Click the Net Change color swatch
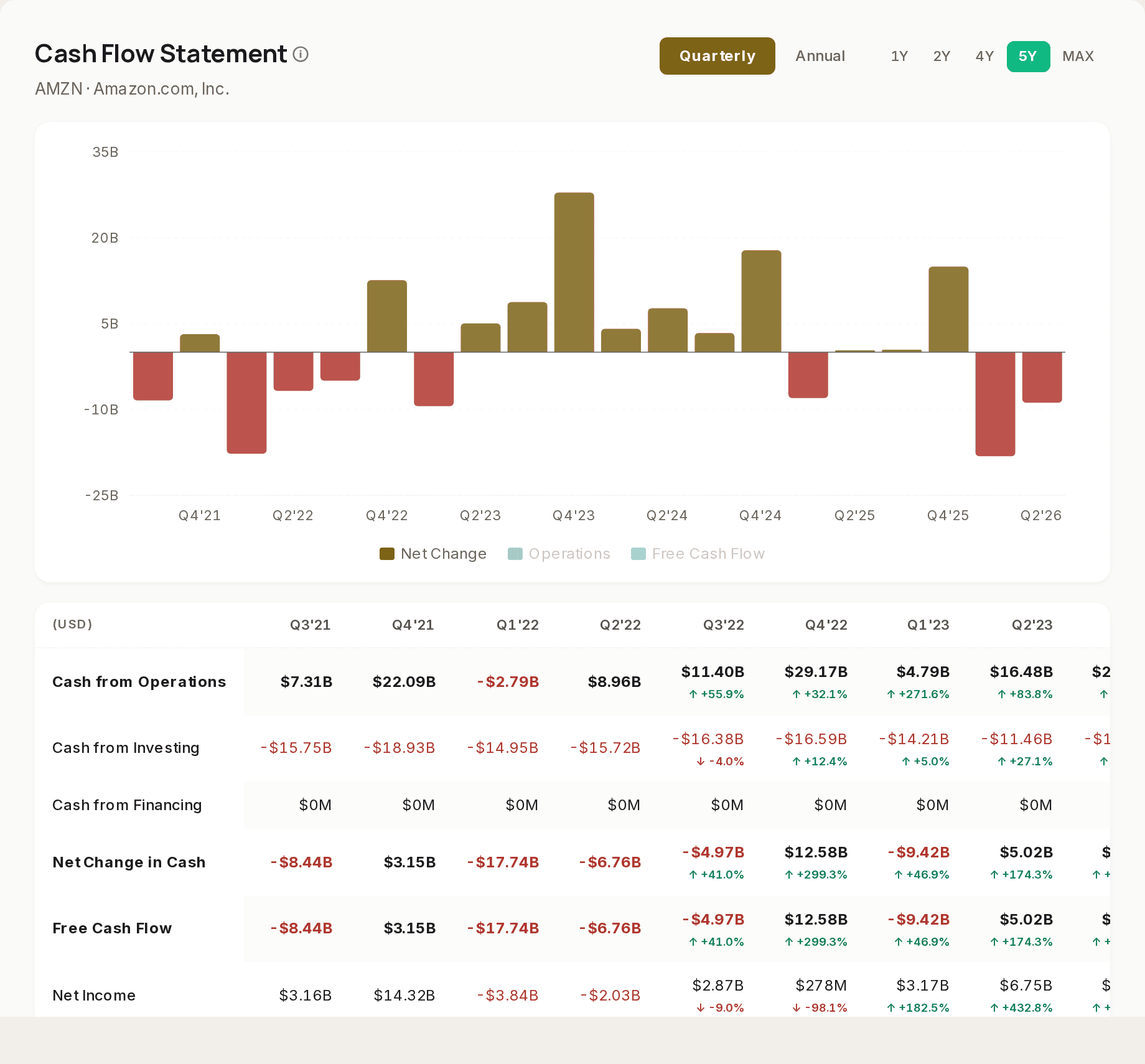 click(387, 554)
